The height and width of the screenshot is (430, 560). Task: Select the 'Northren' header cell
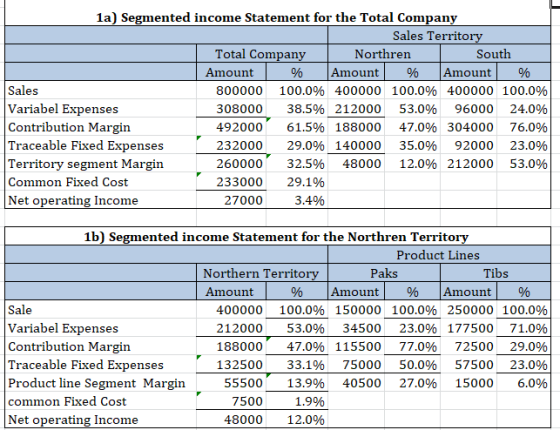(384, 54)
